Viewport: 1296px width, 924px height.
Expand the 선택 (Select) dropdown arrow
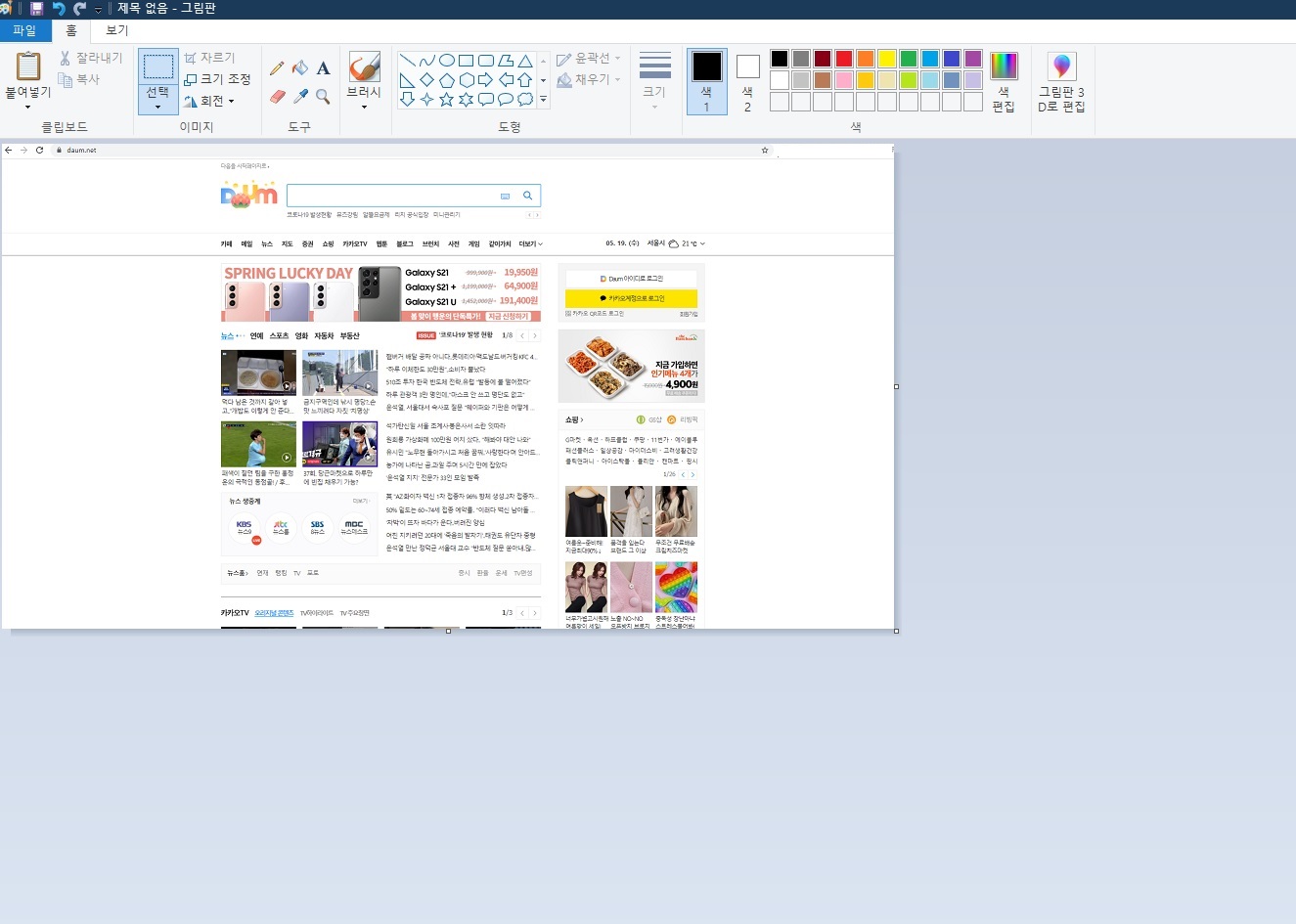click(x=158, y=106)
